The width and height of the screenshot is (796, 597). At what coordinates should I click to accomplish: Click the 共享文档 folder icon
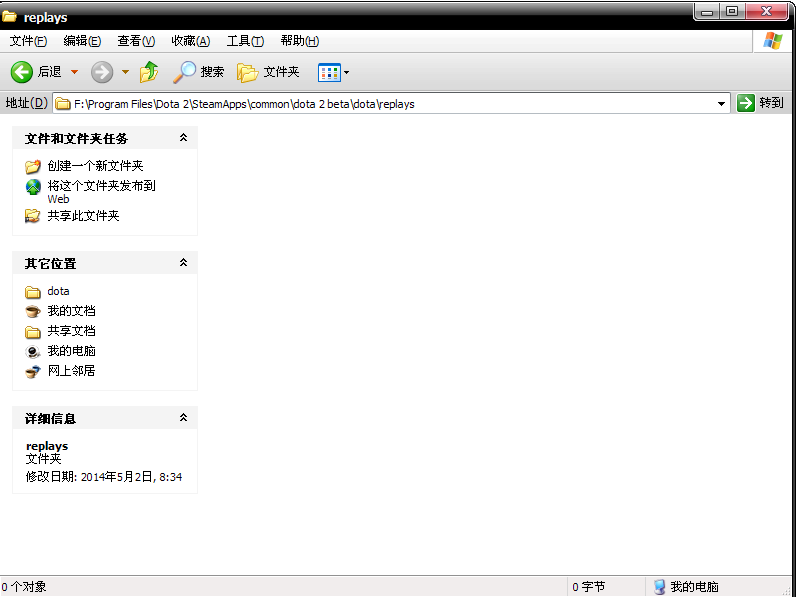[33, 332]
